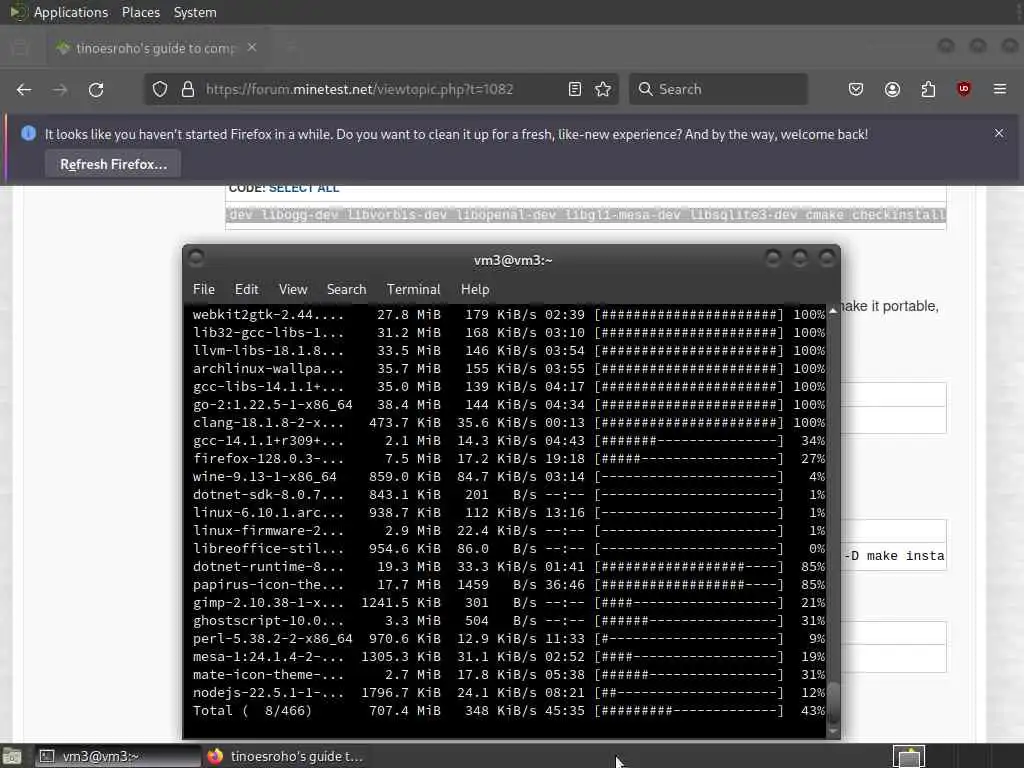
Task: Click the info icon in the notification bar
Action: 28,133
